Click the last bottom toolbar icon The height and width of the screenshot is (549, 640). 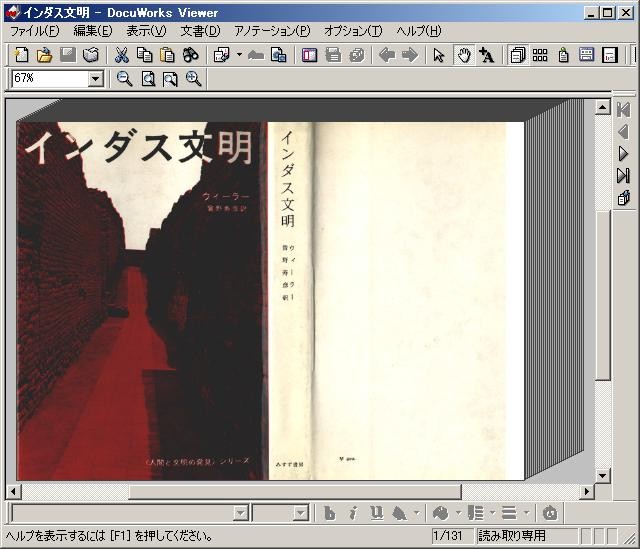pos(550,513)
